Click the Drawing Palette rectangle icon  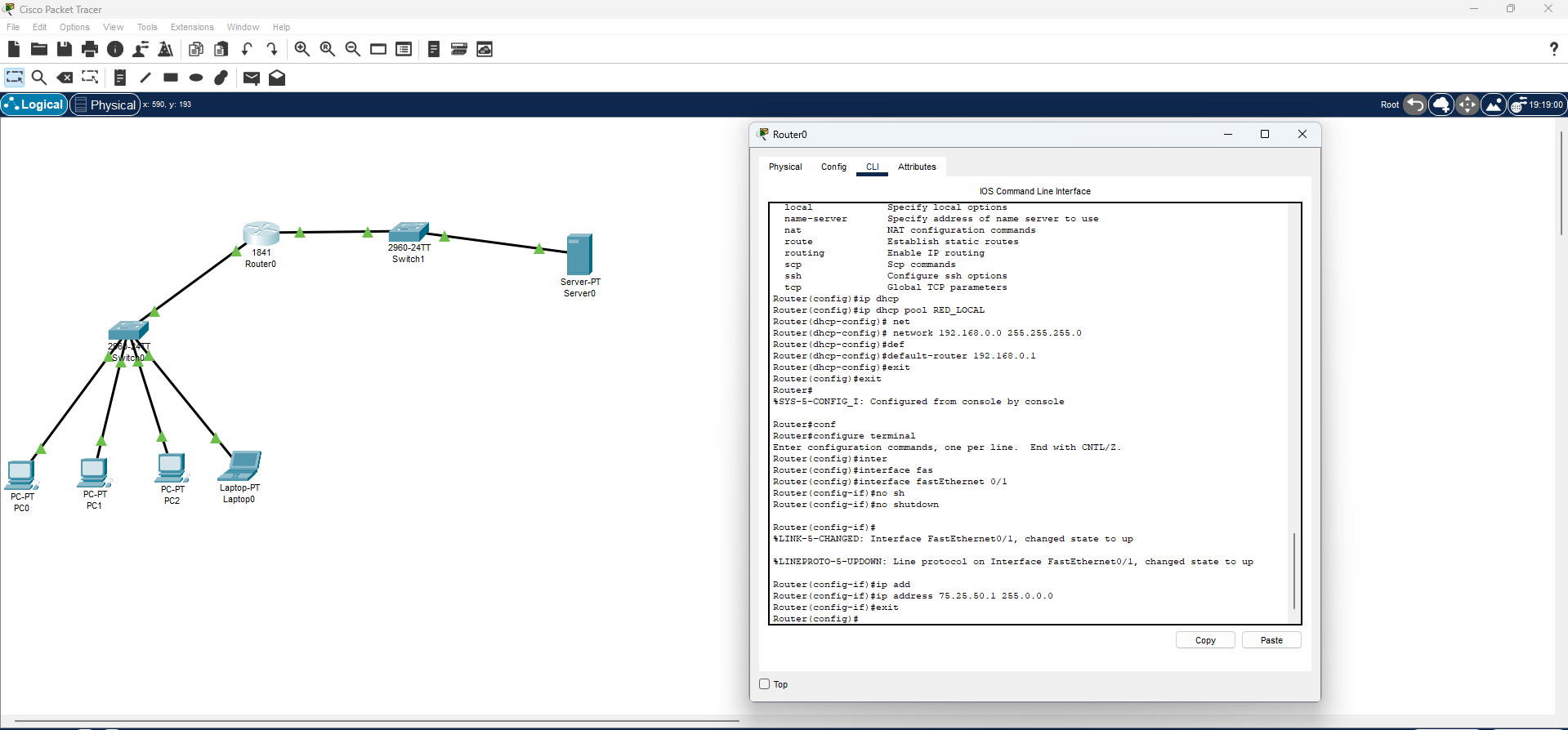(378, 49)
